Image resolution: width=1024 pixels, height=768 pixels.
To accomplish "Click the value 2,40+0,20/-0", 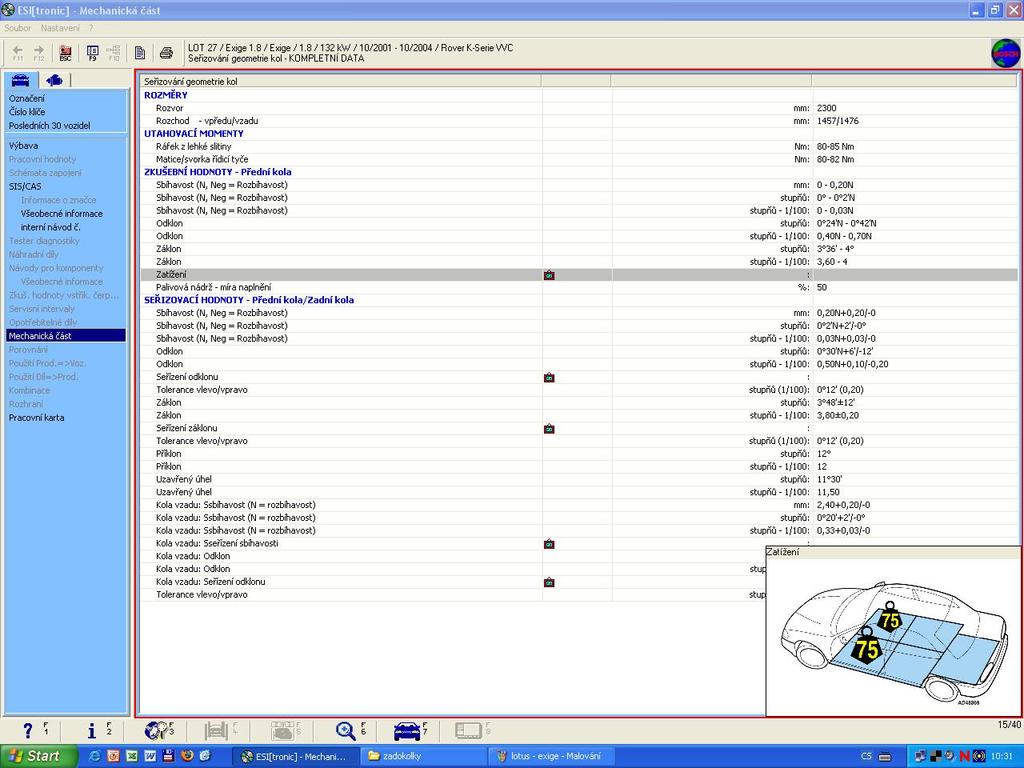I will [x=843, y=505].
